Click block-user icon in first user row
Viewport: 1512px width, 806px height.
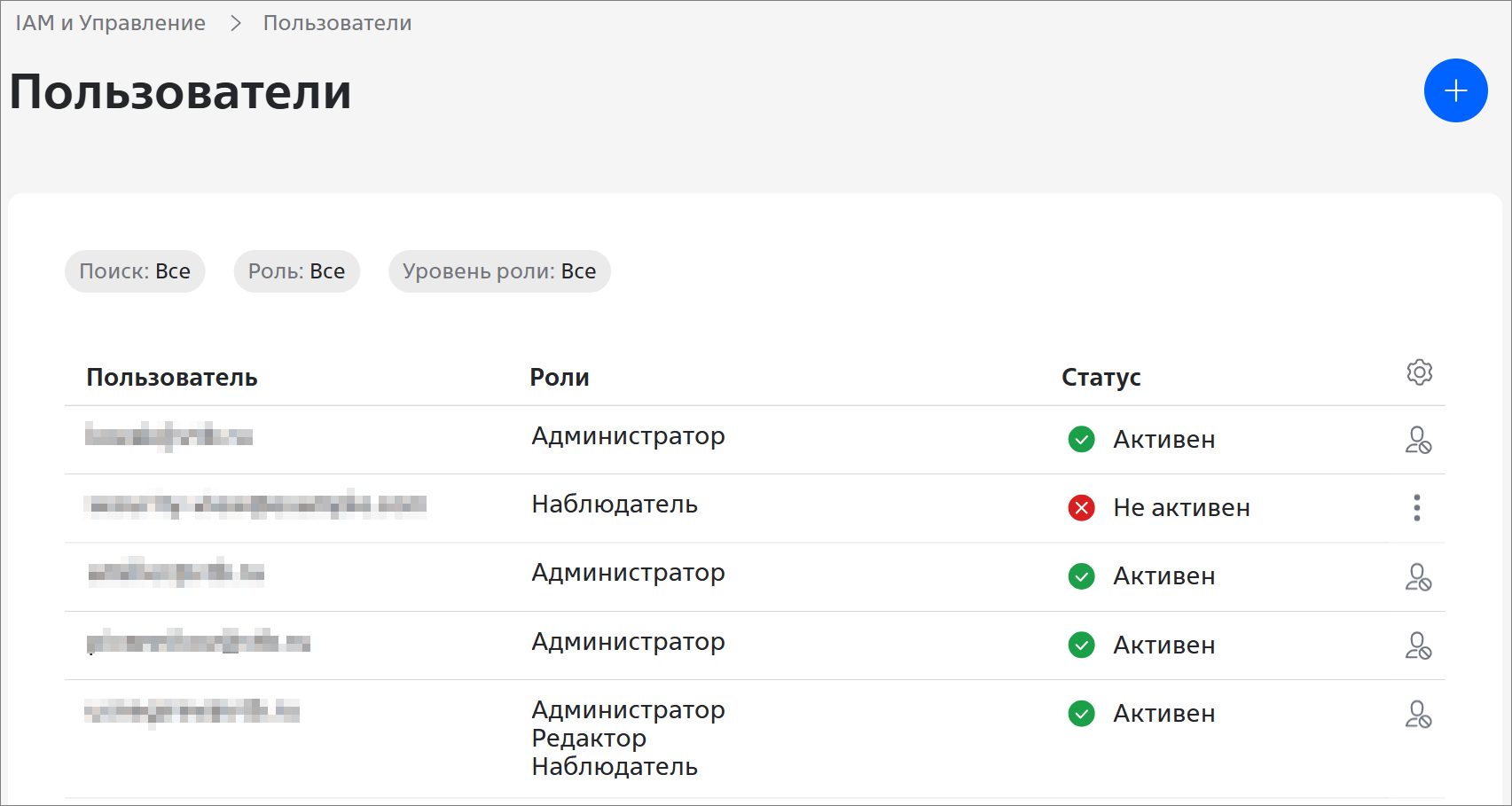pos(1418,440)
